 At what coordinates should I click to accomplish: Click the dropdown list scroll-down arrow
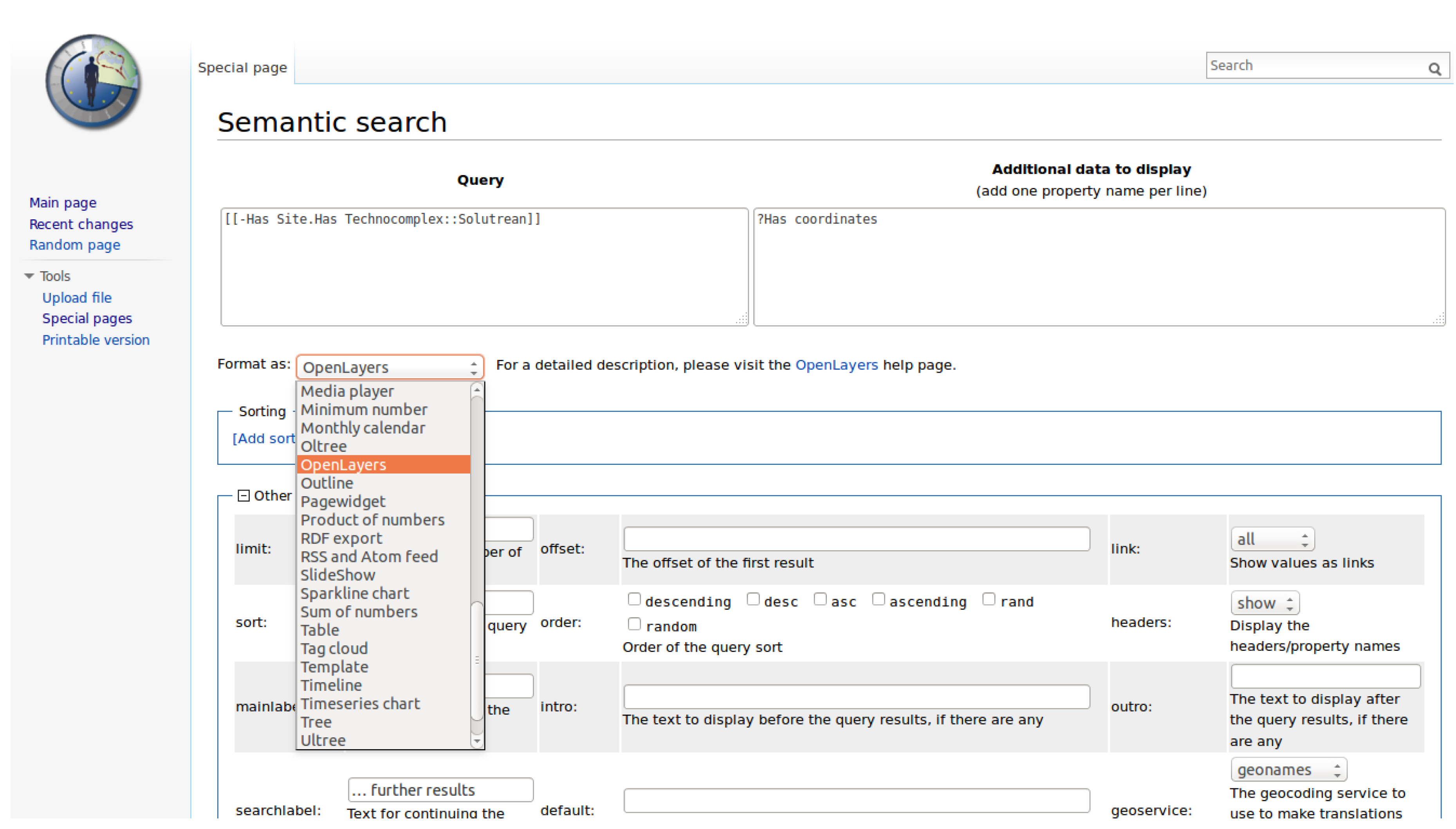tap(477, 741)
